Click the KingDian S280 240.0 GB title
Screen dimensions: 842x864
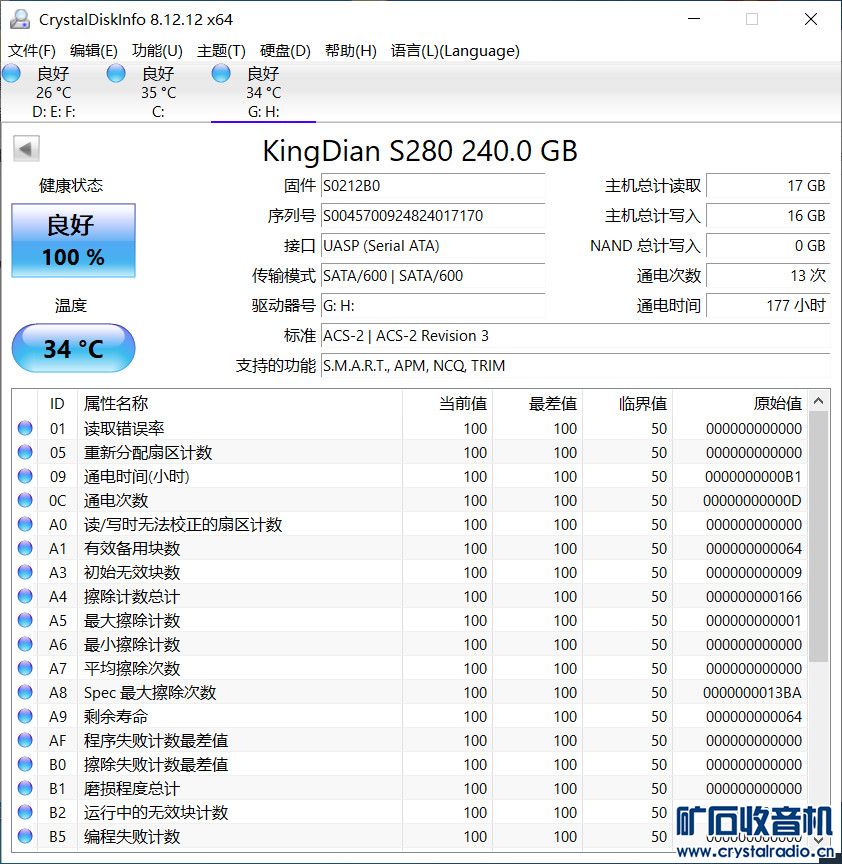[x=420, y=150]
